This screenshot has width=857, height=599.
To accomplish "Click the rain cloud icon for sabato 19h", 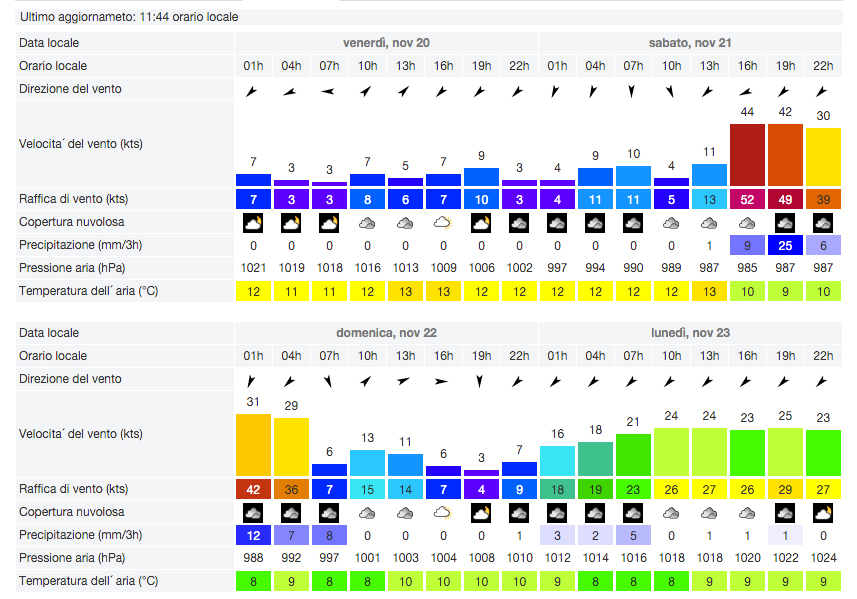I will (x=785, y=223).
